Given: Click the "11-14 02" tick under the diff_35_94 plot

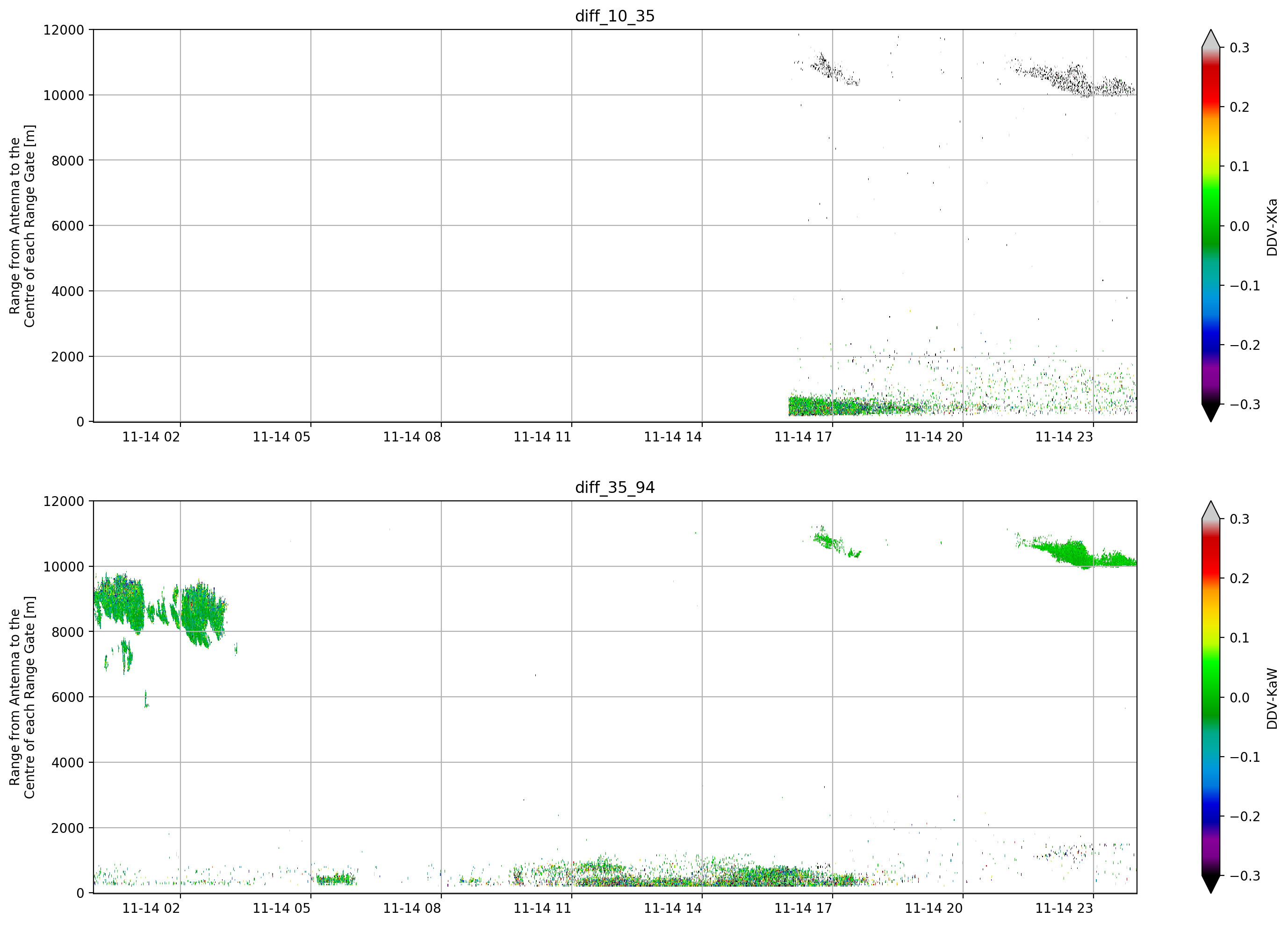Looking at the screenshot, I should click(151, 909).
